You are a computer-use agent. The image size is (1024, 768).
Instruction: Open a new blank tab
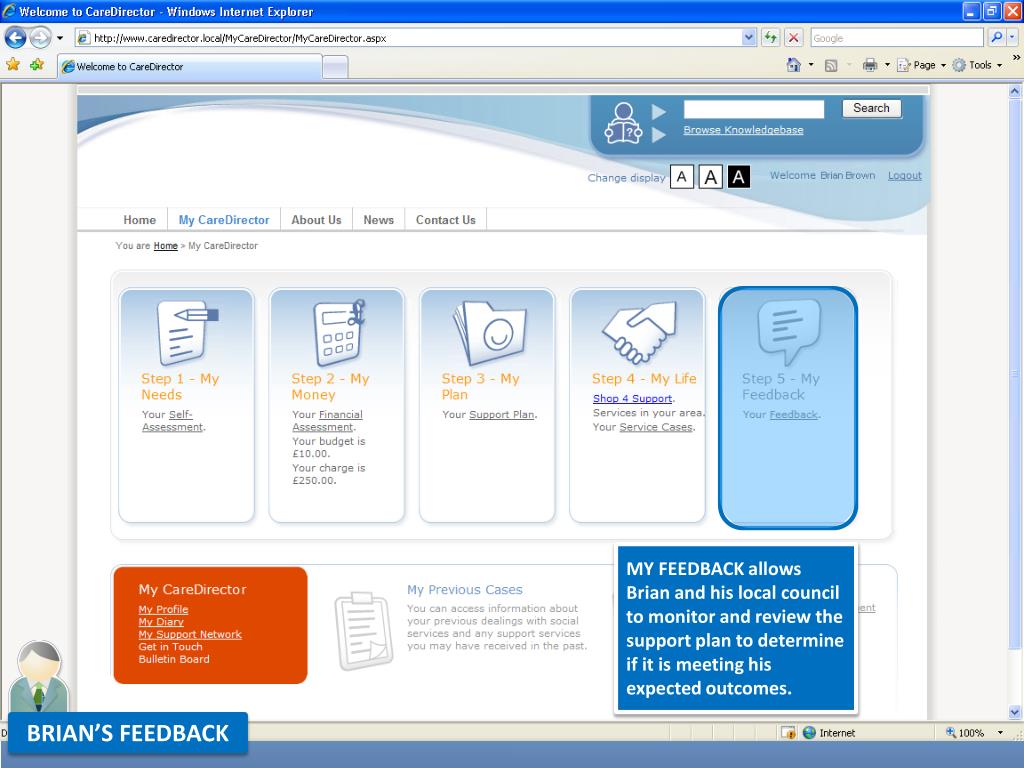(335, 67)
